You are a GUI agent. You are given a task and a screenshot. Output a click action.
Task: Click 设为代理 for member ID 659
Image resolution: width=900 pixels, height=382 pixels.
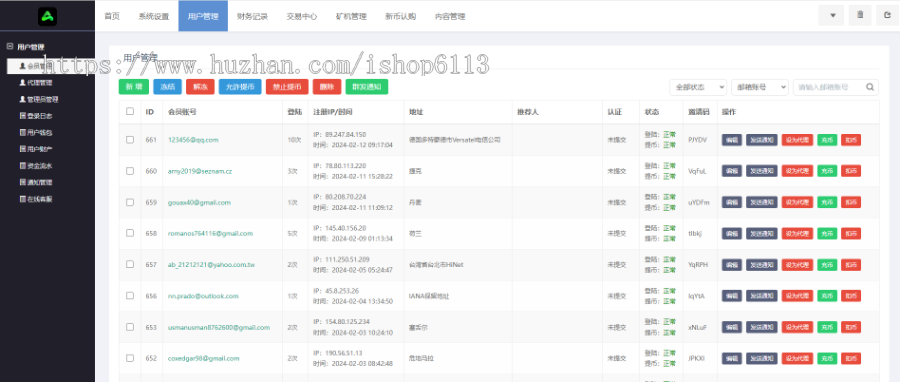point(797,202)
